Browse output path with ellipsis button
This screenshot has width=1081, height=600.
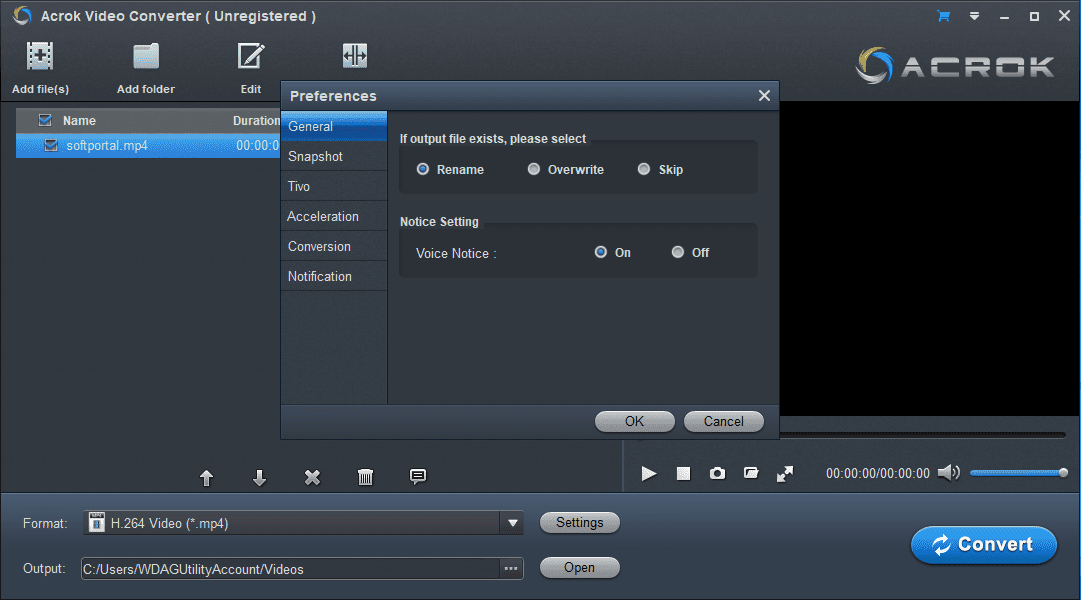pyautogui.click(x=511, y=569)
